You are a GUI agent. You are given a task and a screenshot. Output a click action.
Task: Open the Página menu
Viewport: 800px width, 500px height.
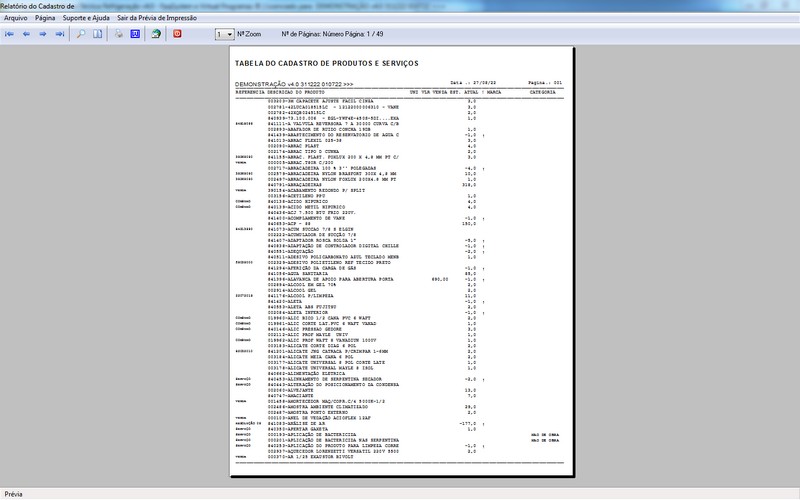(x=45, y=18)
